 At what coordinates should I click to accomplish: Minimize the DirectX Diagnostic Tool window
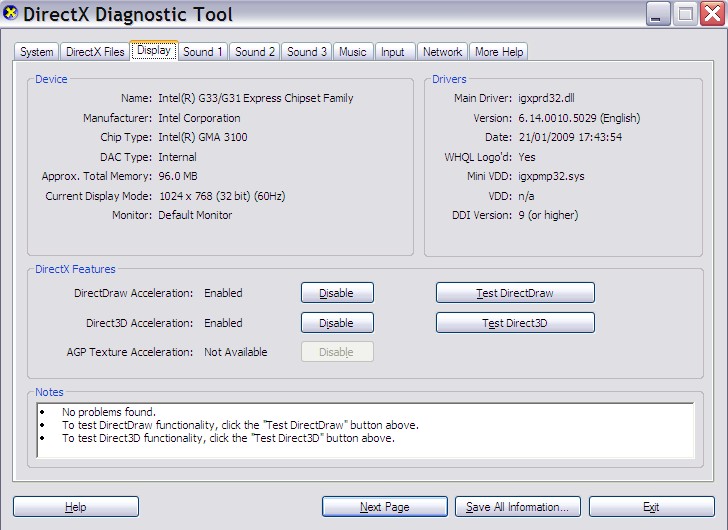pos(657,14)
